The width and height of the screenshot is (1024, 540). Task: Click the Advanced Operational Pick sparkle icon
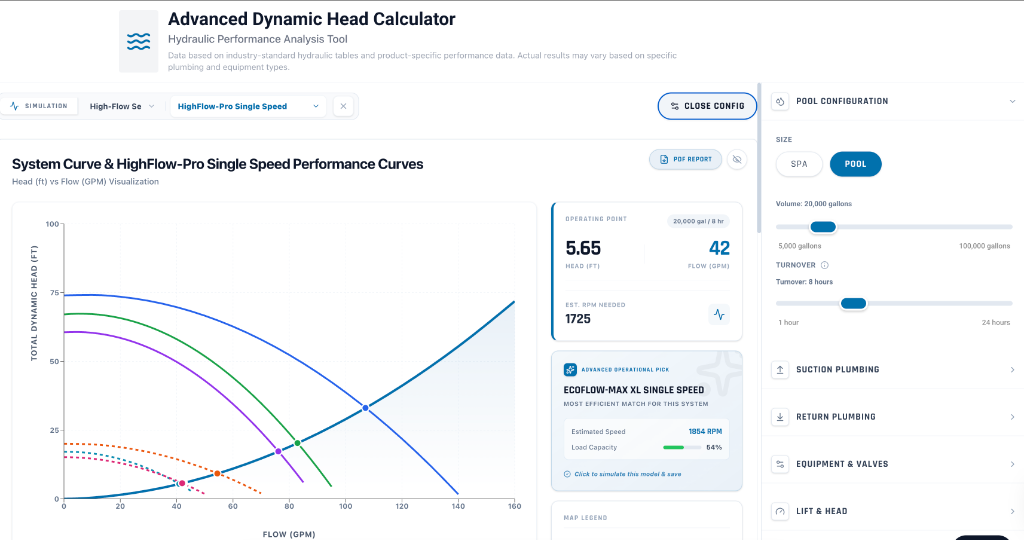tap(570, 369)
